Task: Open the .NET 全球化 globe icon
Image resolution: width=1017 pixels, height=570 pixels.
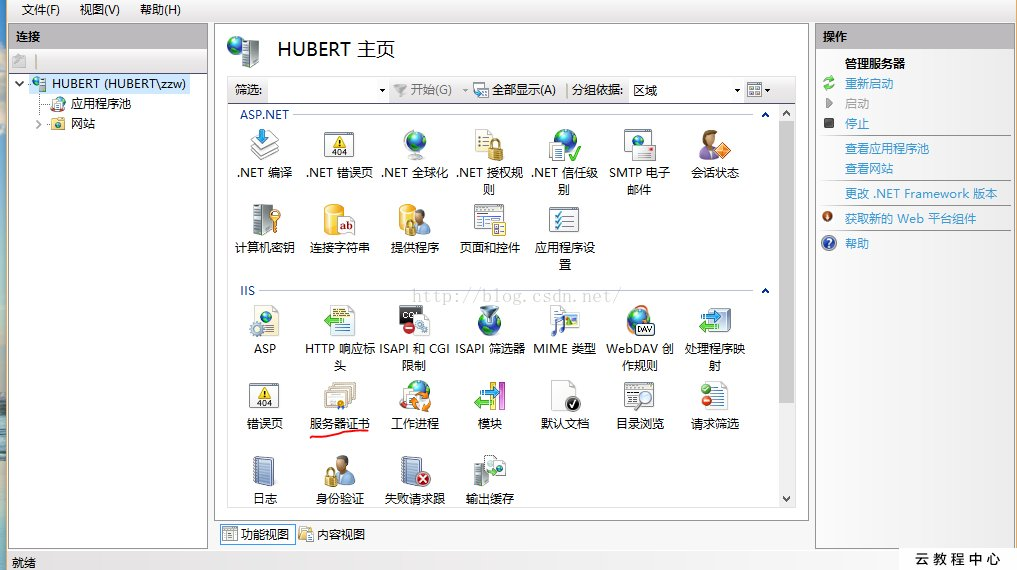Action: pos(414,145)
